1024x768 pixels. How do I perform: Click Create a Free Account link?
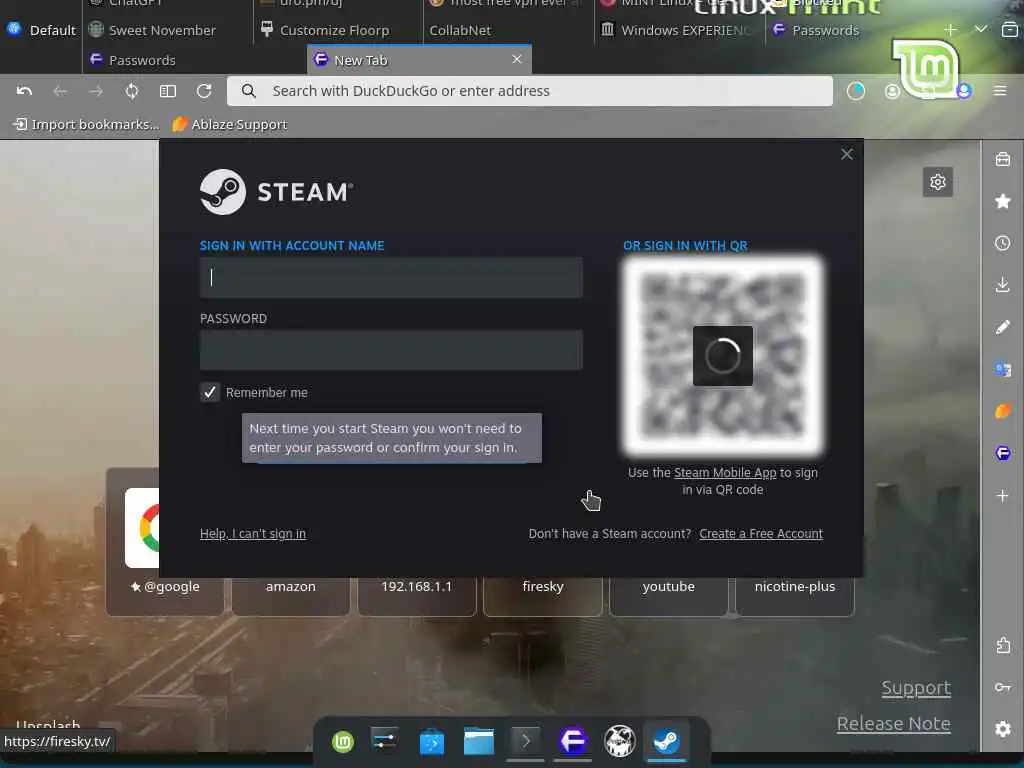click(x=761, y=534)
